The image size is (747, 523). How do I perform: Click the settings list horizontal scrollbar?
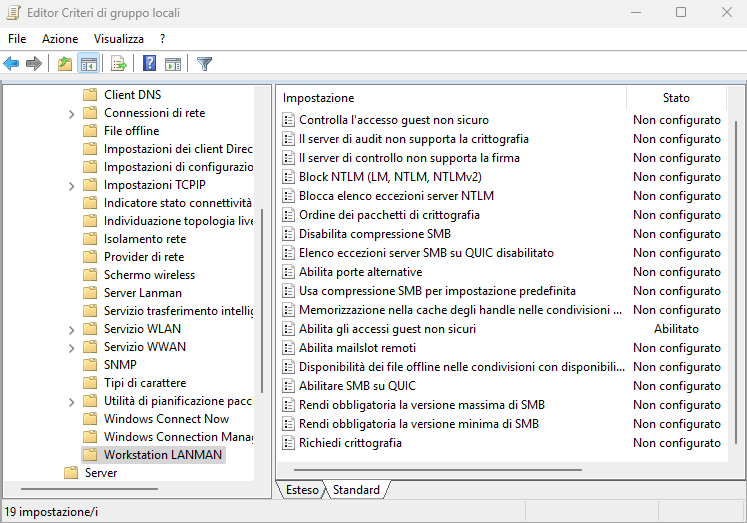438,470
